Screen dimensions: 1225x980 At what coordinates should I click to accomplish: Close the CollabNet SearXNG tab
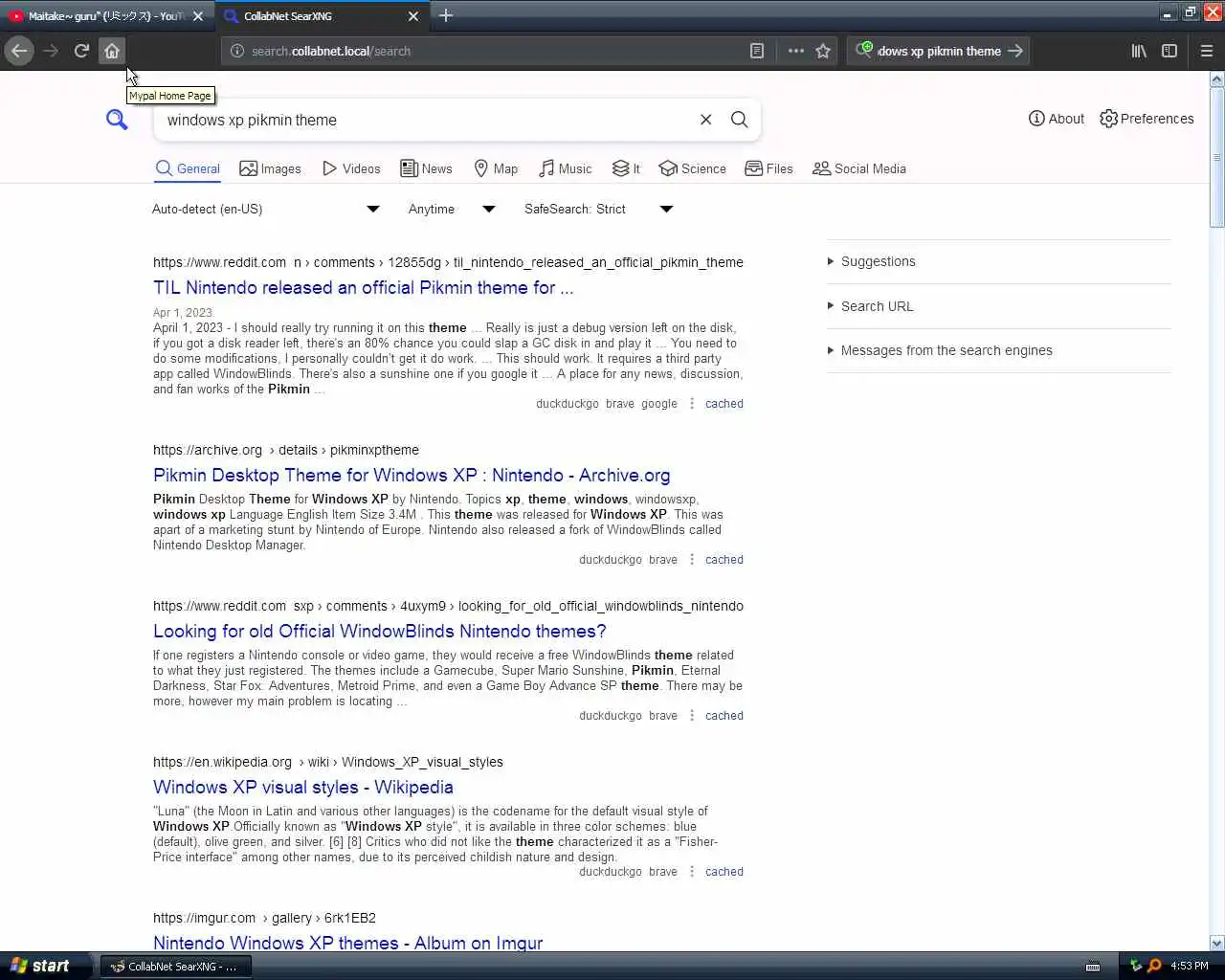(x=413, y=15)
